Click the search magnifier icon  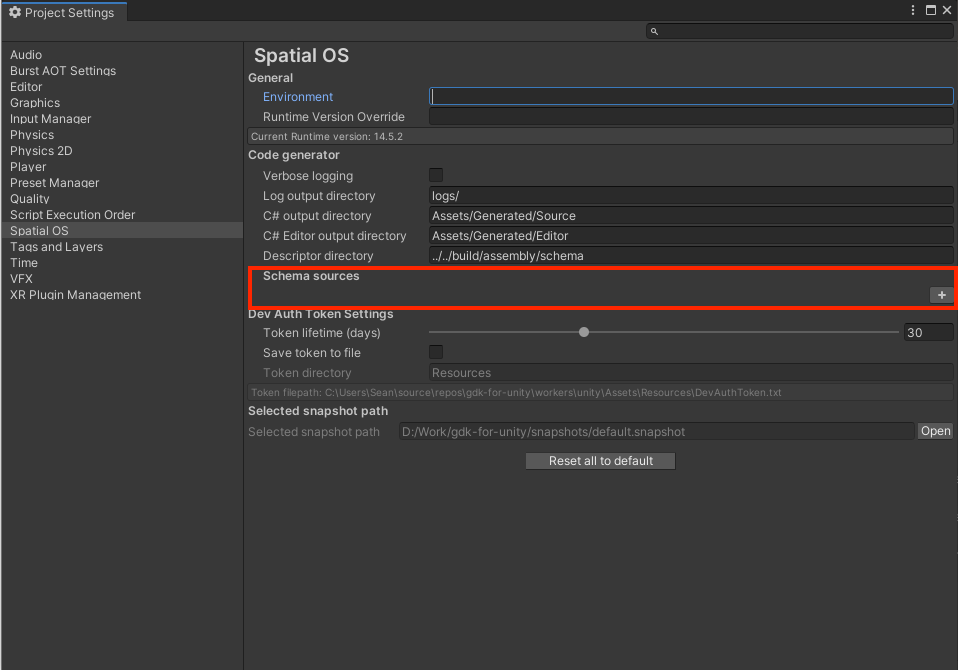coord(654,31)
